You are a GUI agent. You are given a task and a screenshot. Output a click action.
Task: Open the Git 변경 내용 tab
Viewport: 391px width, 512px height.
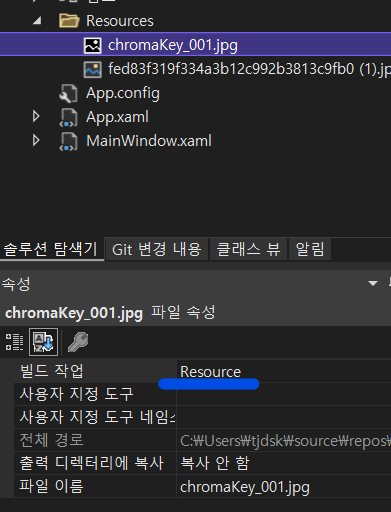click(x=157, y=249)
